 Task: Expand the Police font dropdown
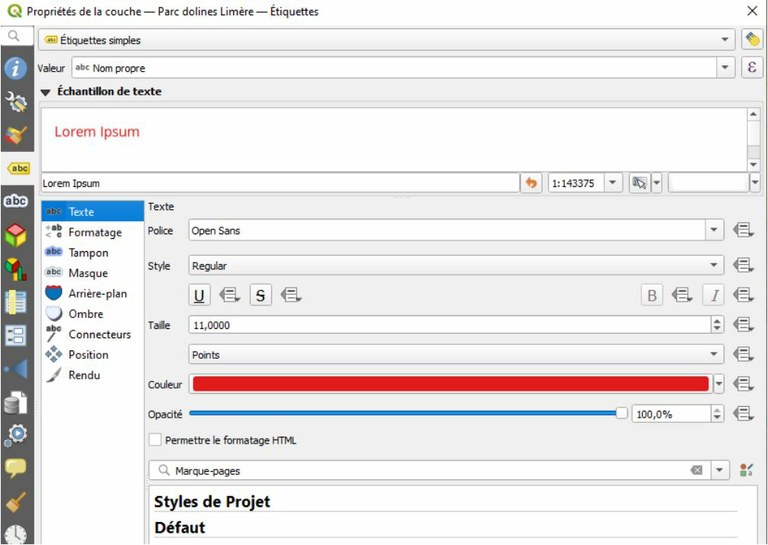pos(714,231)
